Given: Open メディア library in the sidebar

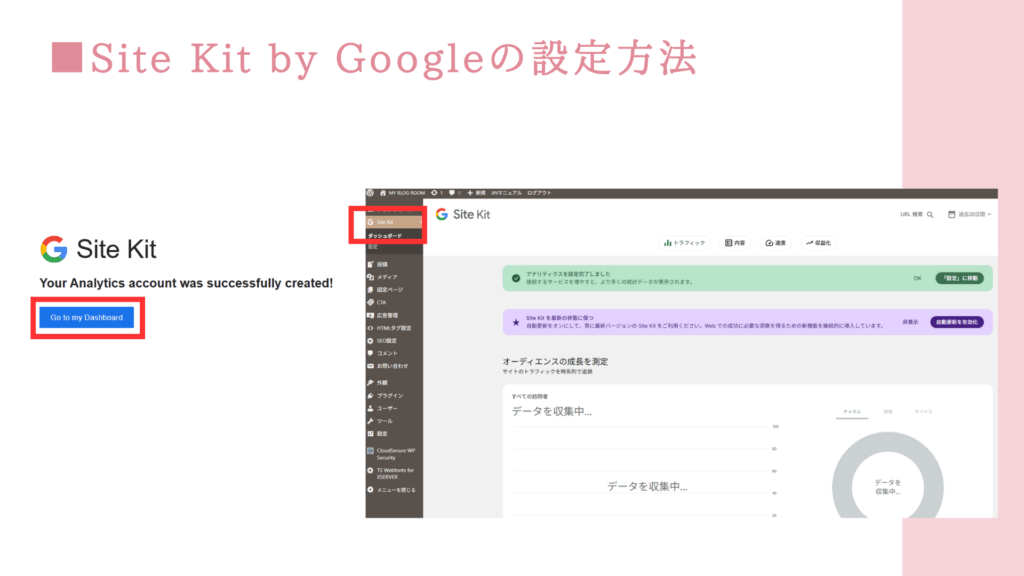Looking at the screenshot, I should tap(386, 276).
